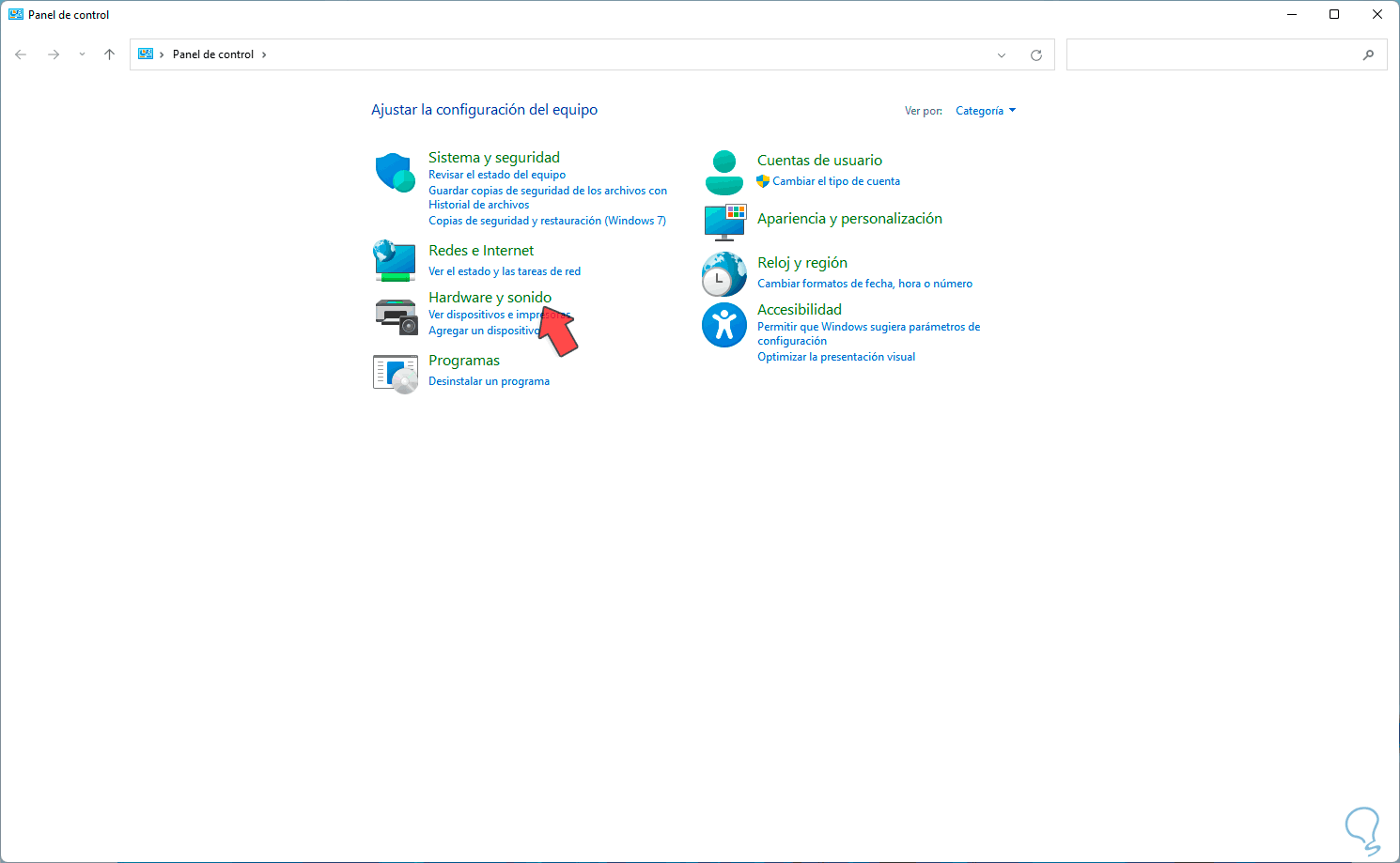1400x863 pixels.
Task: Open the Sistema y seguridad heading link
Action: click(494, 158)
